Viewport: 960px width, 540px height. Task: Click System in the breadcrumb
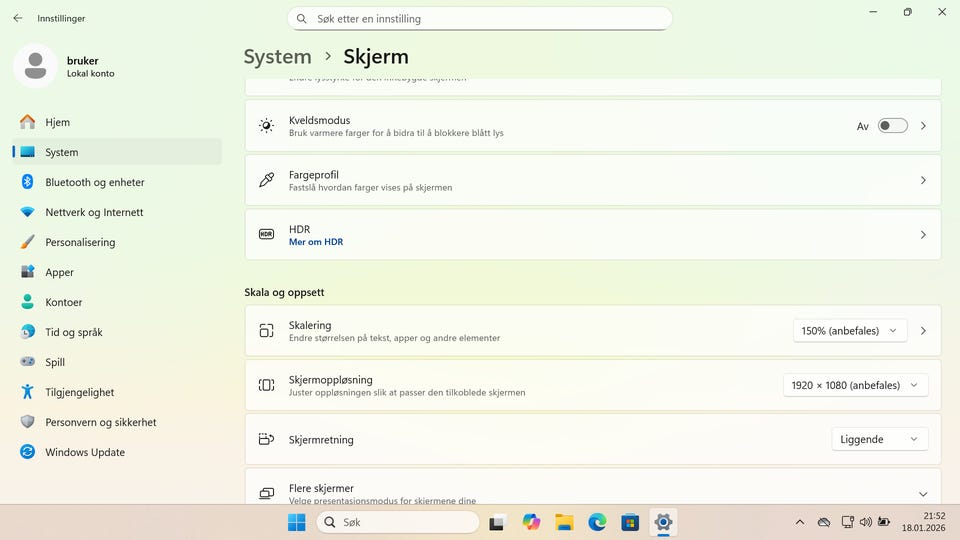(x=277, y=56)
